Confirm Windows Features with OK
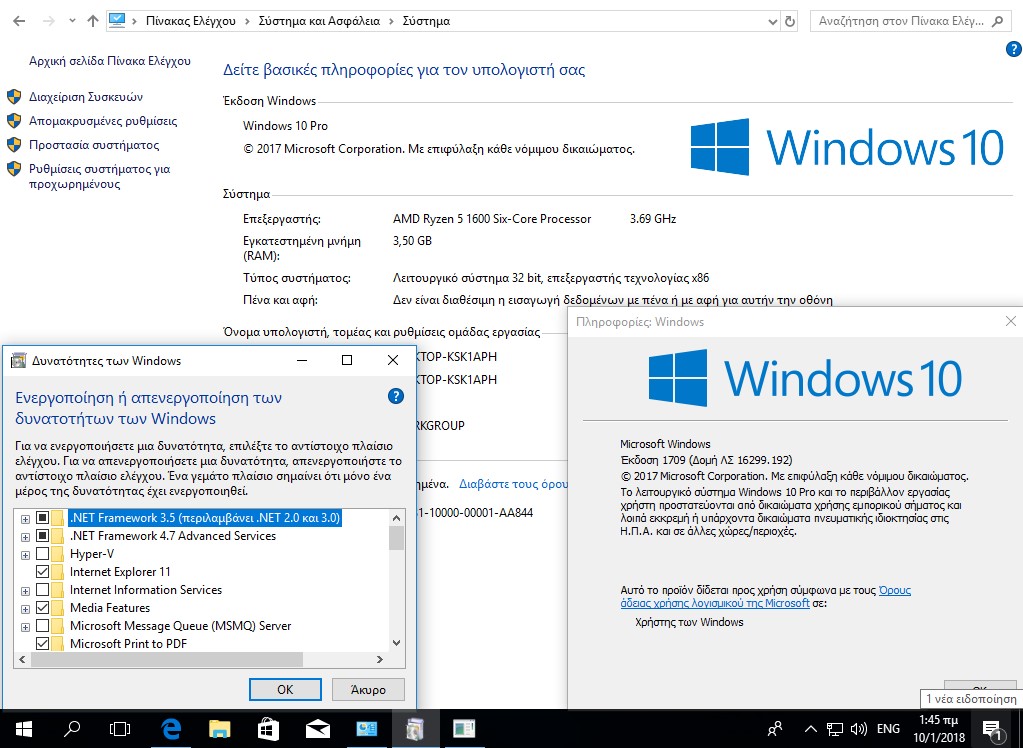The image size is (1023, 748). point(285,689)
